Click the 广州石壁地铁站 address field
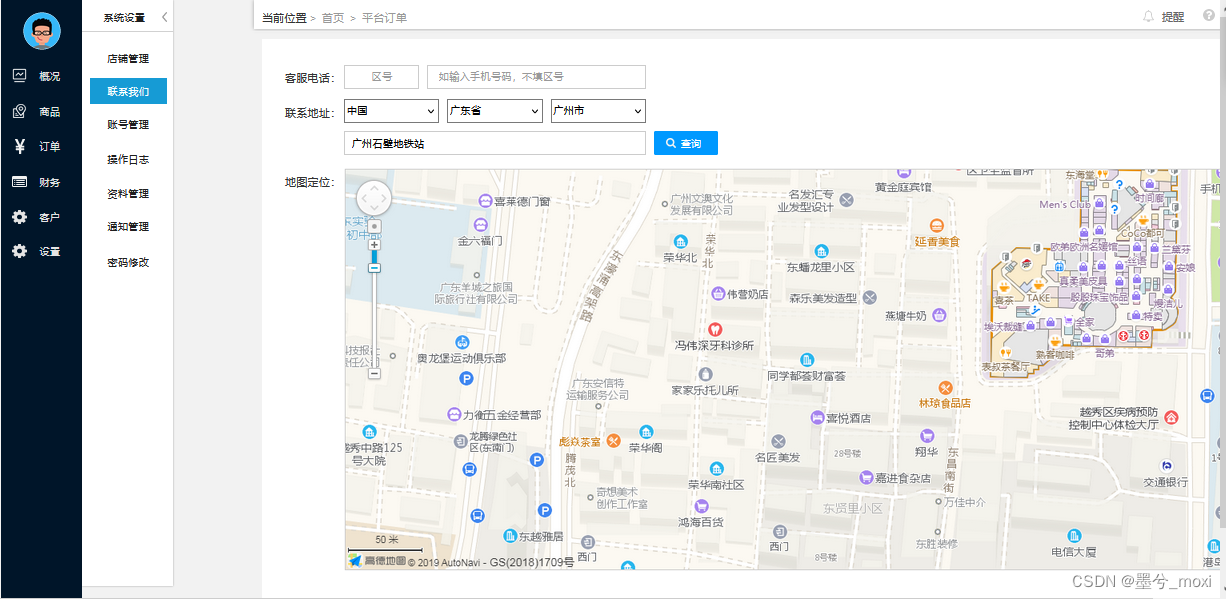This screenshot has height=599, width=1226. [495, 144]
